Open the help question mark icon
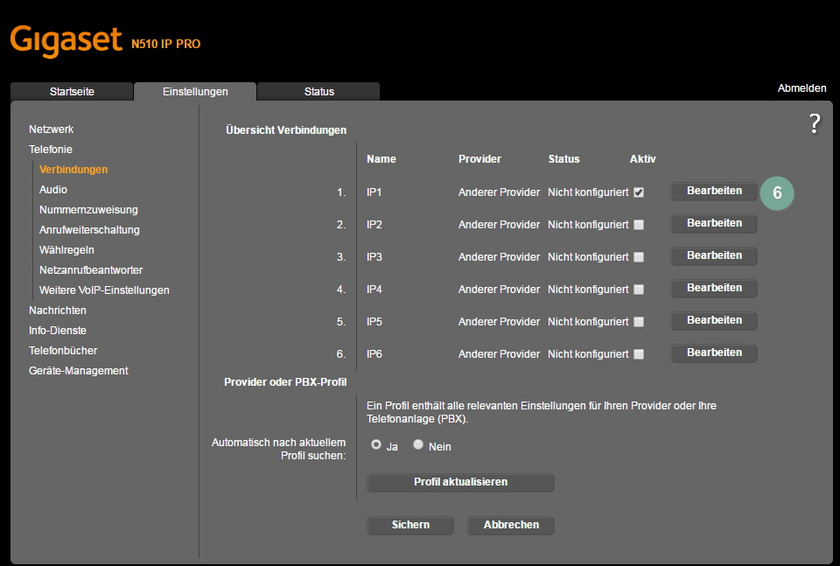Image resolution: width=840 pixels, height=566 pixels. pyautogui.click(x=814, y=123)
